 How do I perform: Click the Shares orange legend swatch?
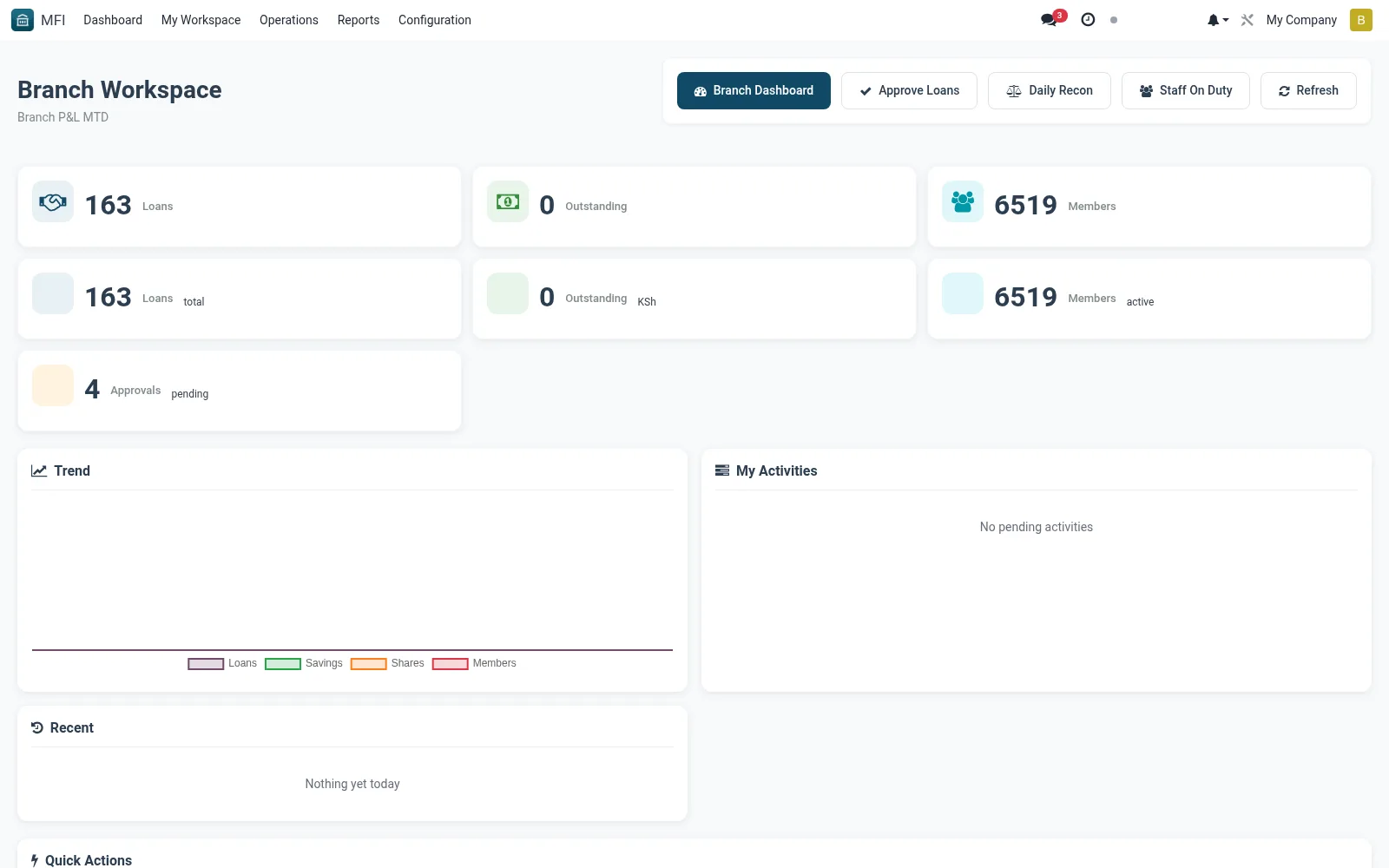pos(369,664)
